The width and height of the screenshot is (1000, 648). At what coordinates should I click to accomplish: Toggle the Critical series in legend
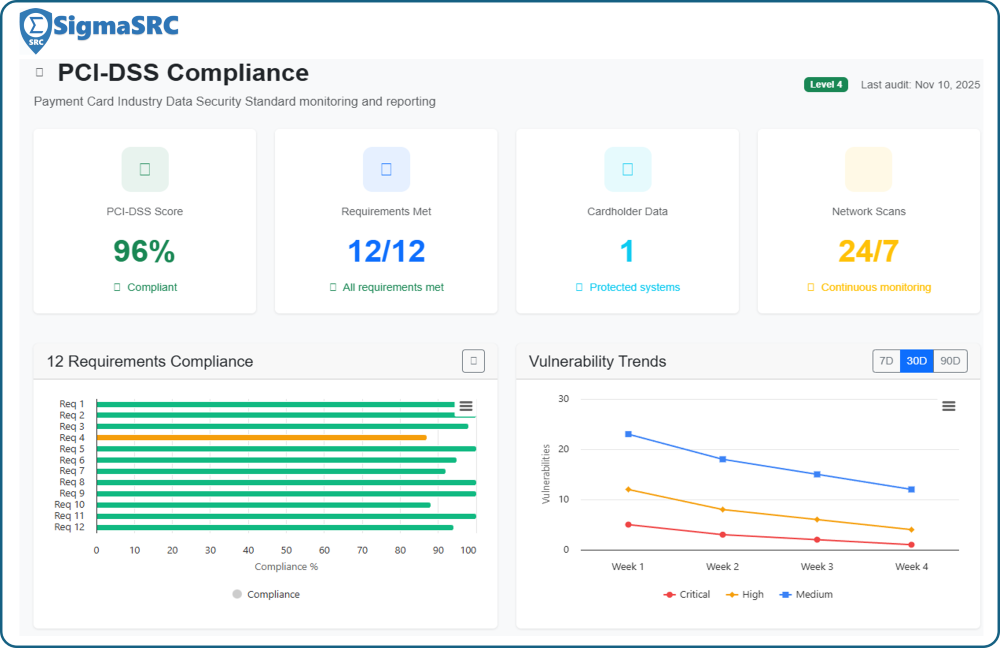[x=687, y=594]
